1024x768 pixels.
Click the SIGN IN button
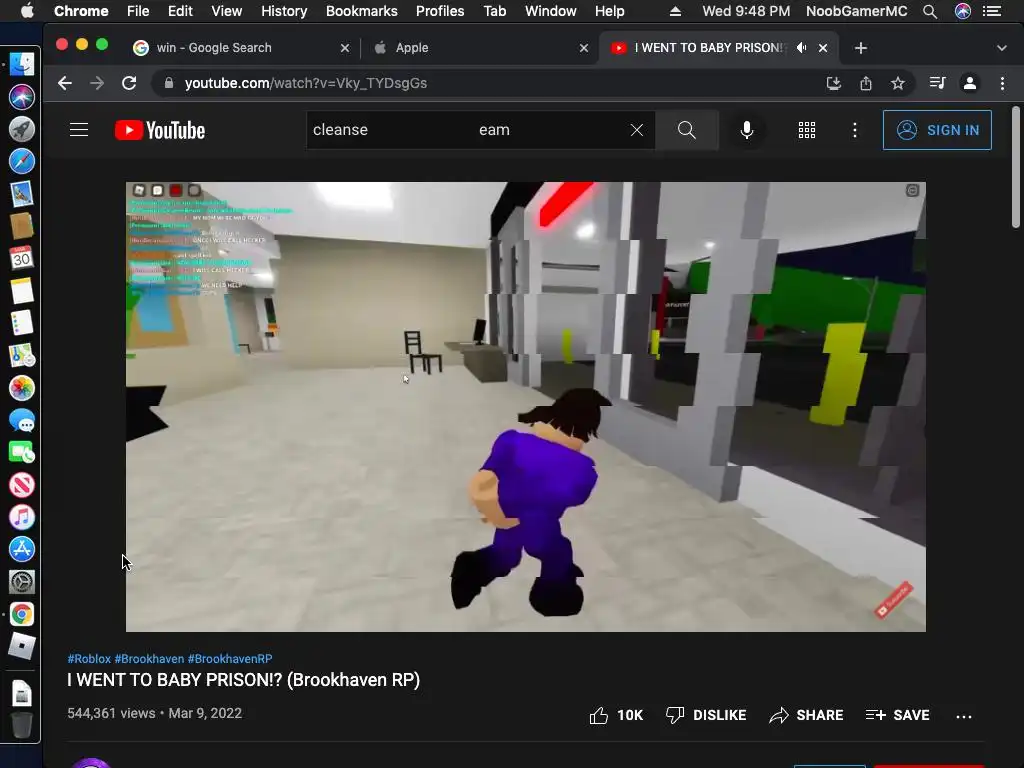(x=937, y=130)
